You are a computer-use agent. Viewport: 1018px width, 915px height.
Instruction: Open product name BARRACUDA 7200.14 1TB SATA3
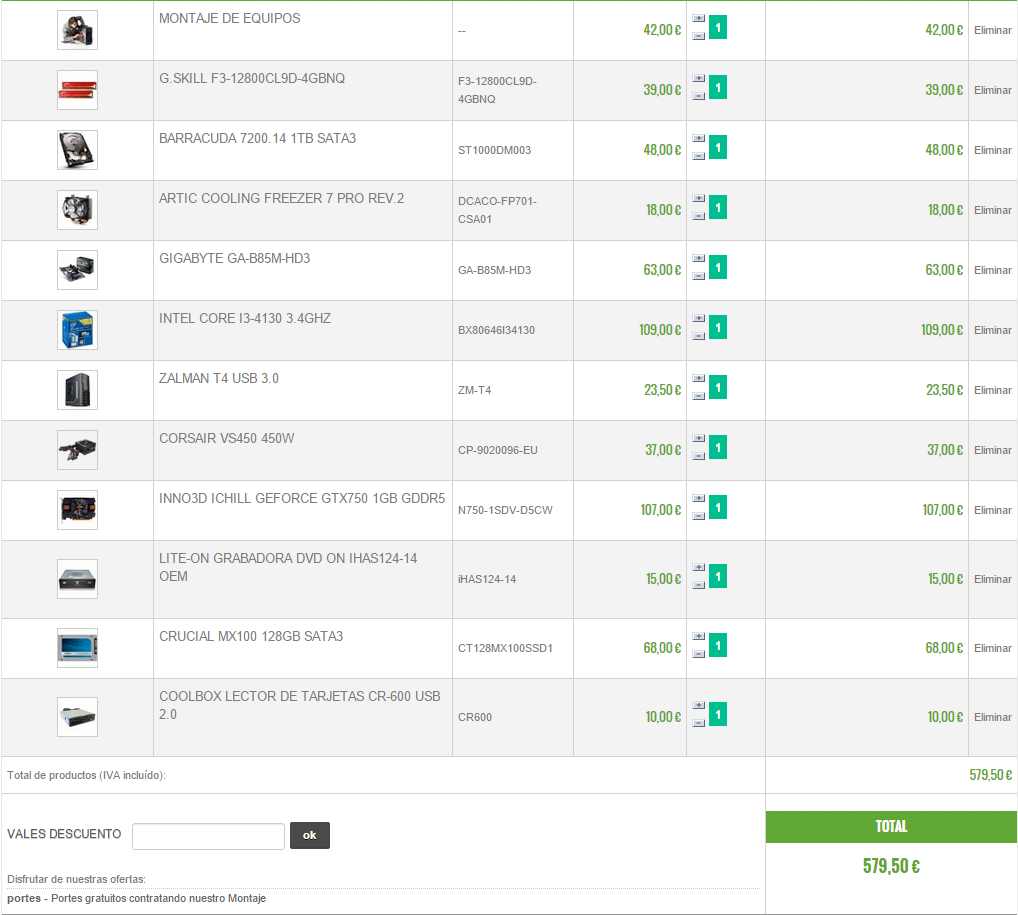tap(258, 138)
